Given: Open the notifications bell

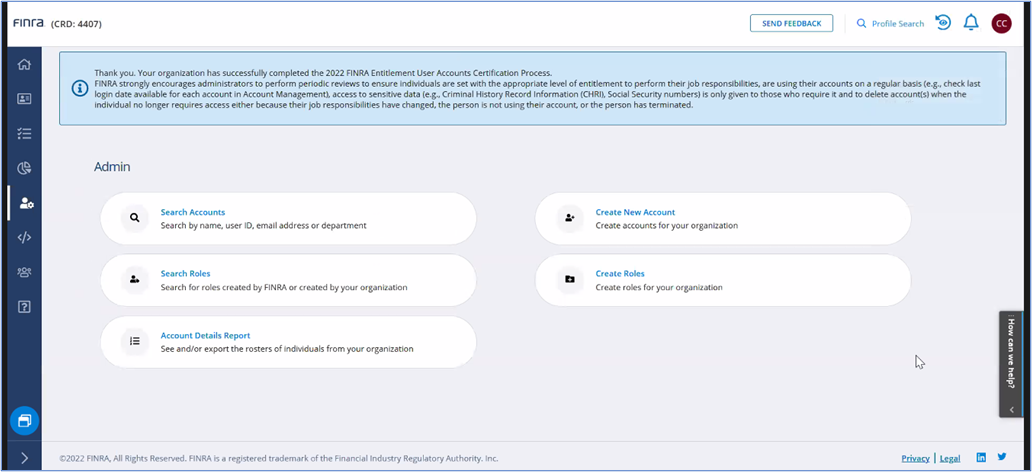Looking at the screenshot, I should click(970, 23).
